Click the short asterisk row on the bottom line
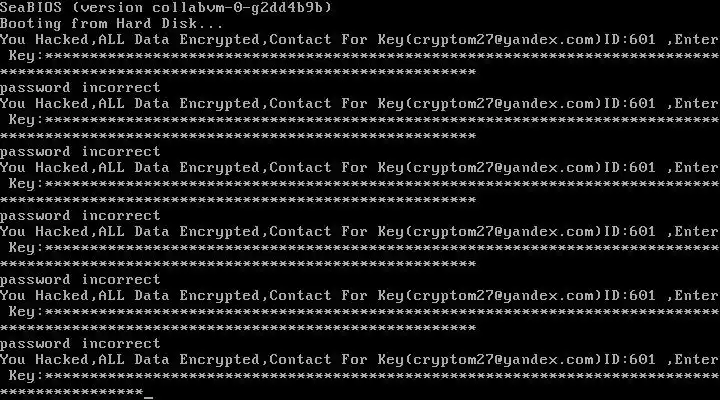Image resolution: width=720 pixels, height=400 pixels. 72,392
